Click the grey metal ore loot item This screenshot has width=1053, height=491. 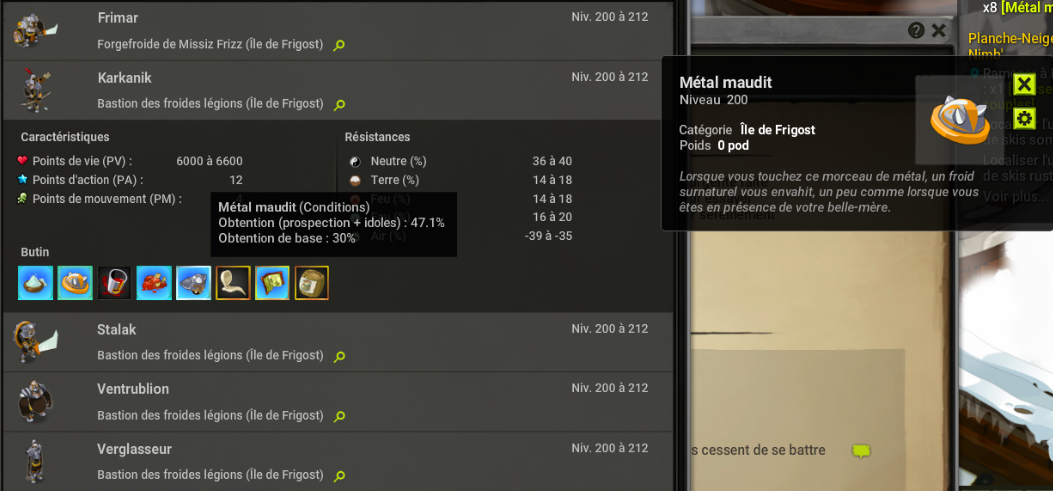click(x=193, y=283)
